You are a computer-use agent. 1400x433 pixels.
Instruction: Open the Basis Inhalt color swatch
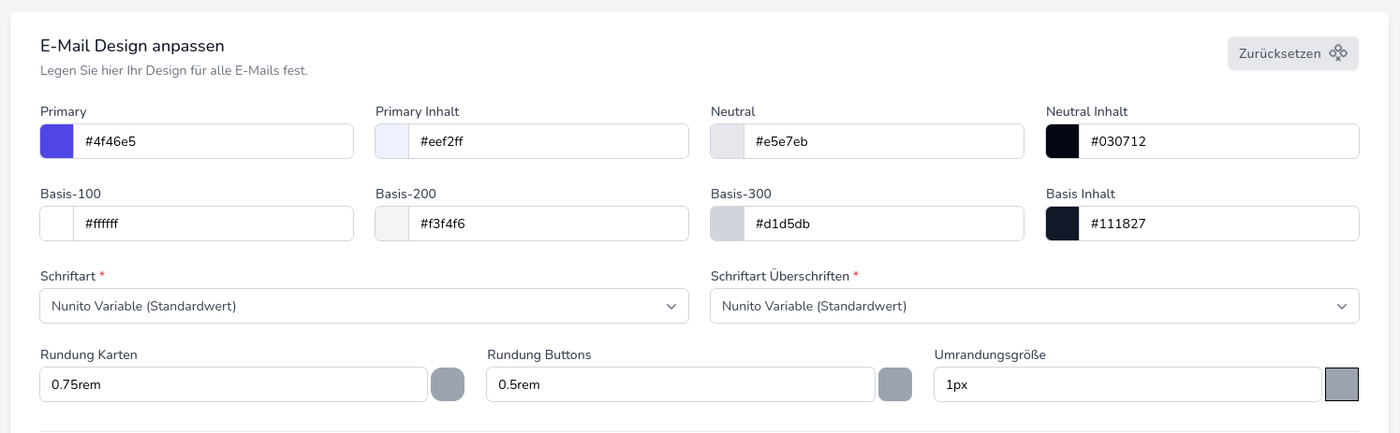[x=1062, y=224]
